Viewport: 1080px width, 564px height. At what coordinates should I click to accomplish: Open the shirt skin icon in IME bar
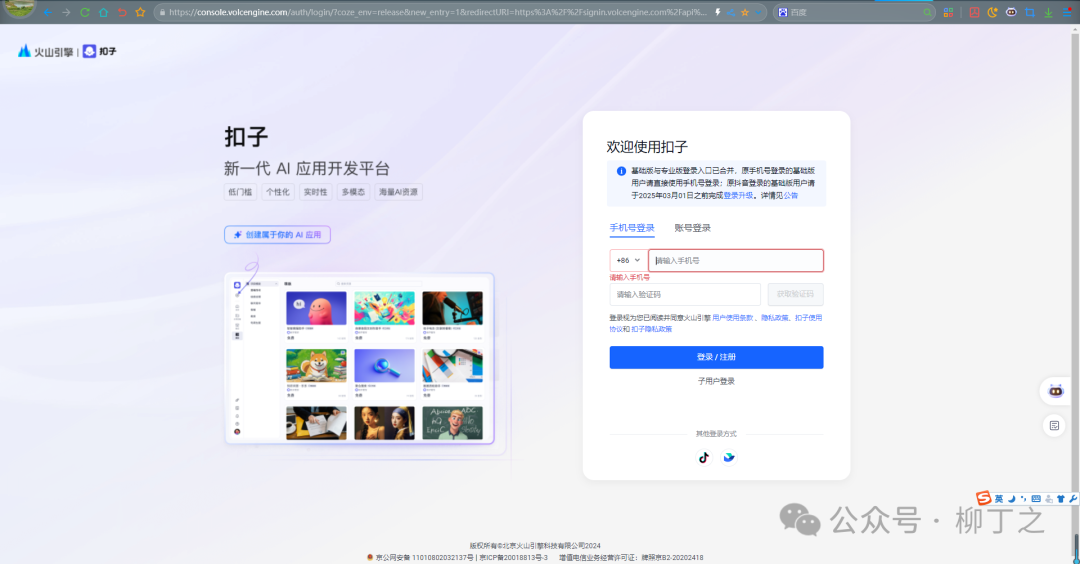click(1061, 499)
